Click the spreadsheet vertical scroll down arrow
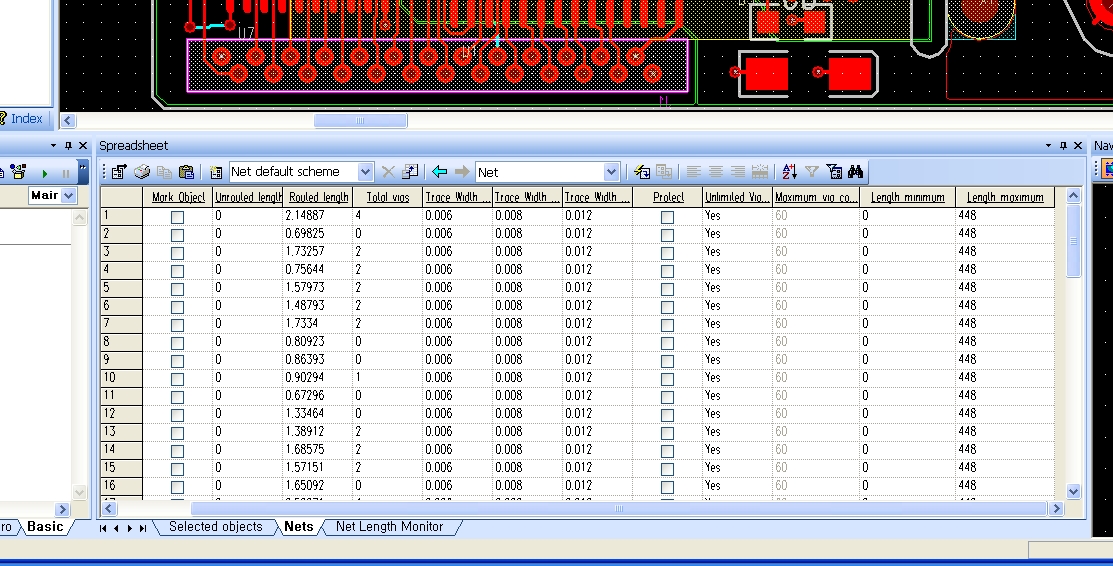This screenshot has width=1113, height=566. click(x=1074, y=491)
